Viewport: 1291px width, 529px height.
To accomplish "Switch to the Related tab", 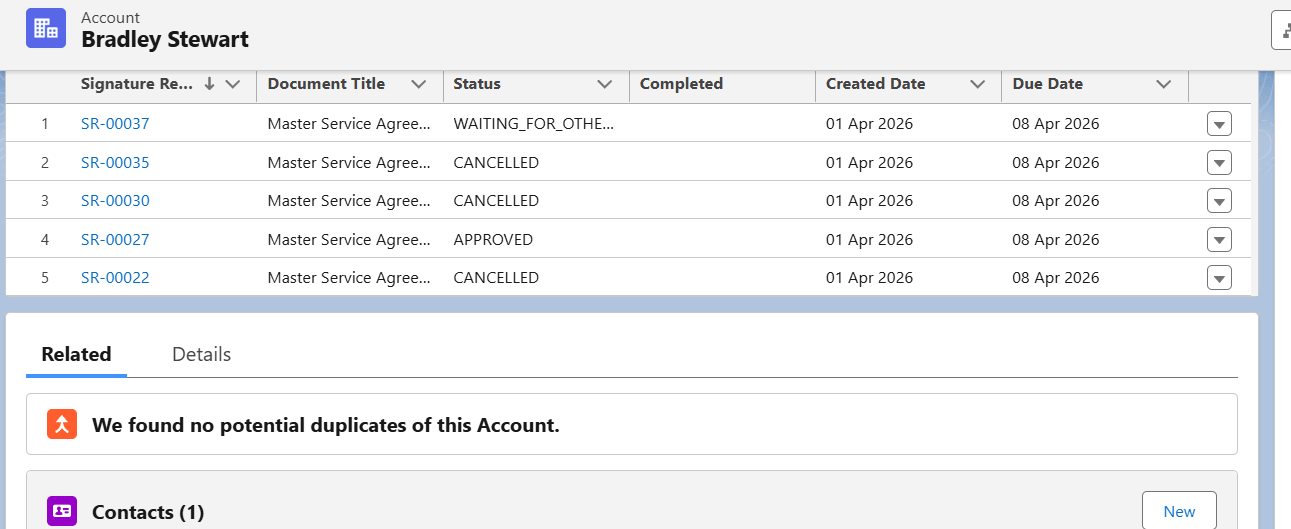I will [76, 354].
